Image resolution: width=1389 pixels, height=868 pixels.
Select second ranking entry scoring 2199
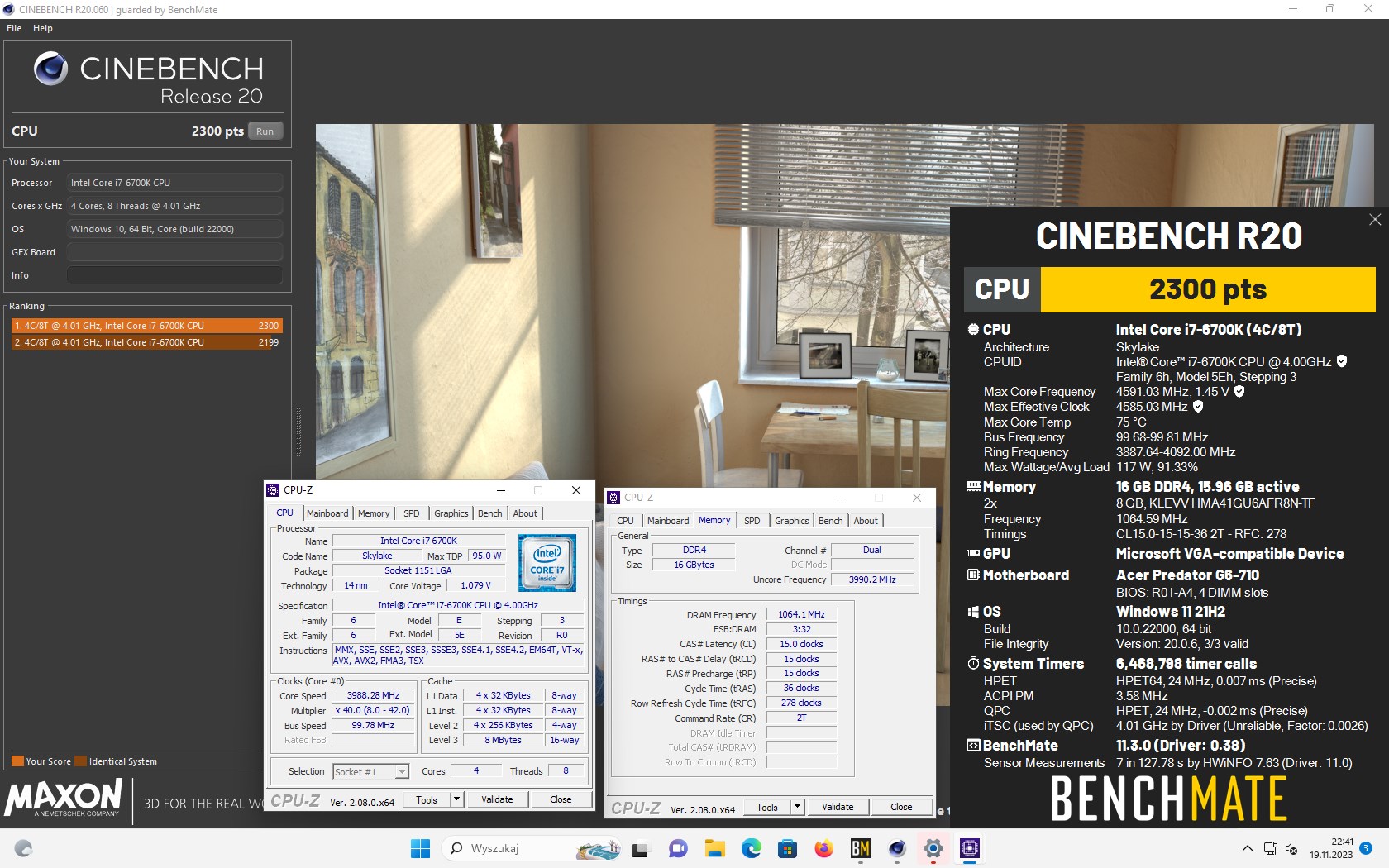(146, 342)
